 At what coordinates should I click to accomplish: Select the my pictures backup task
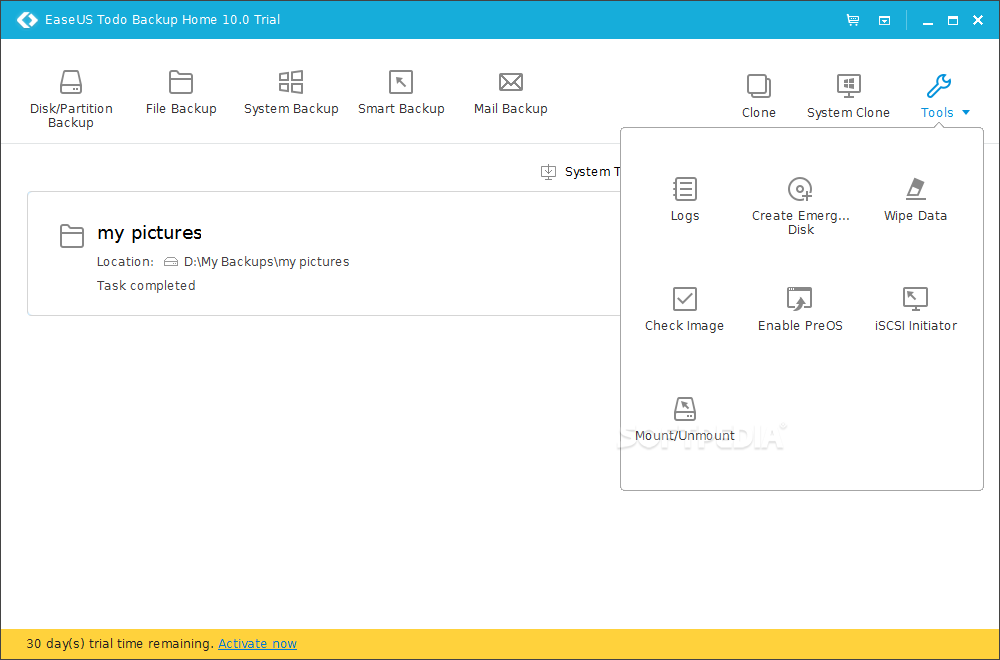324,253
